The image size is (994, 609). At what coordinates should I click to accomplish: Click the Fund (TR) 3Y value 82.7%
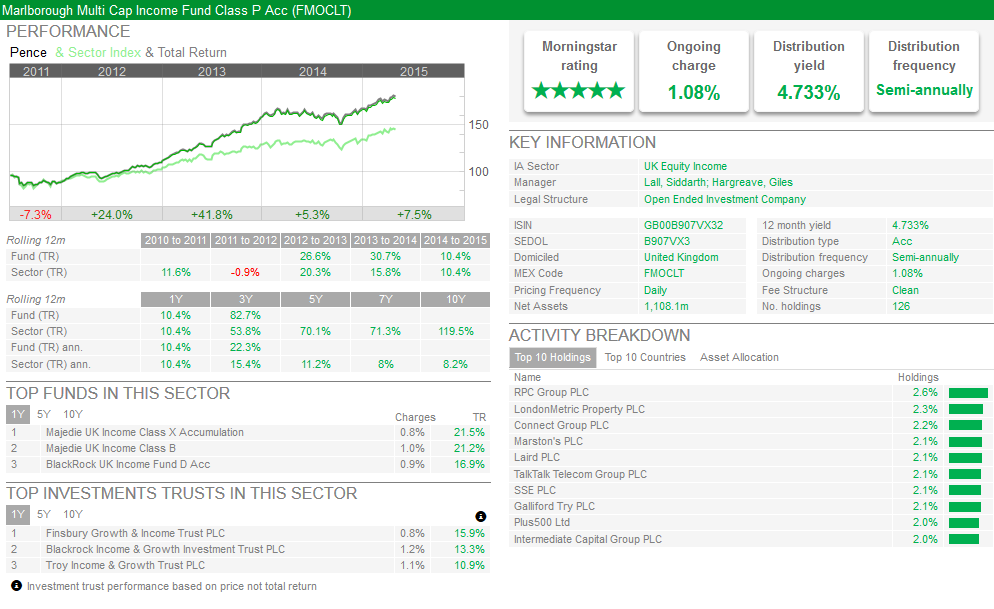(245, 315)
